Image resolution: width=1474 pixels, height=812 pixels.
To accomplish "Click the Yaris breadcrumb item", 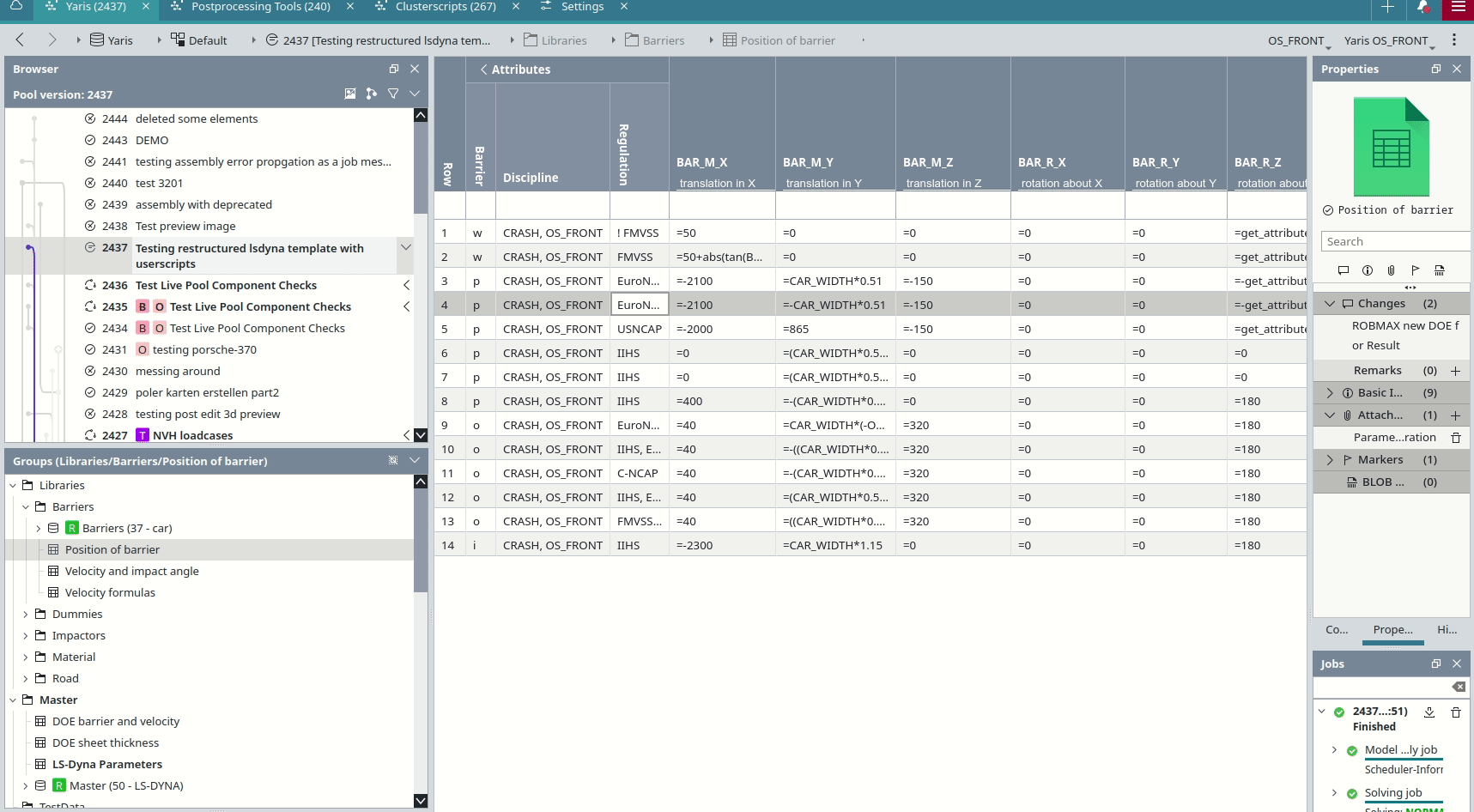I will point(112,40).
